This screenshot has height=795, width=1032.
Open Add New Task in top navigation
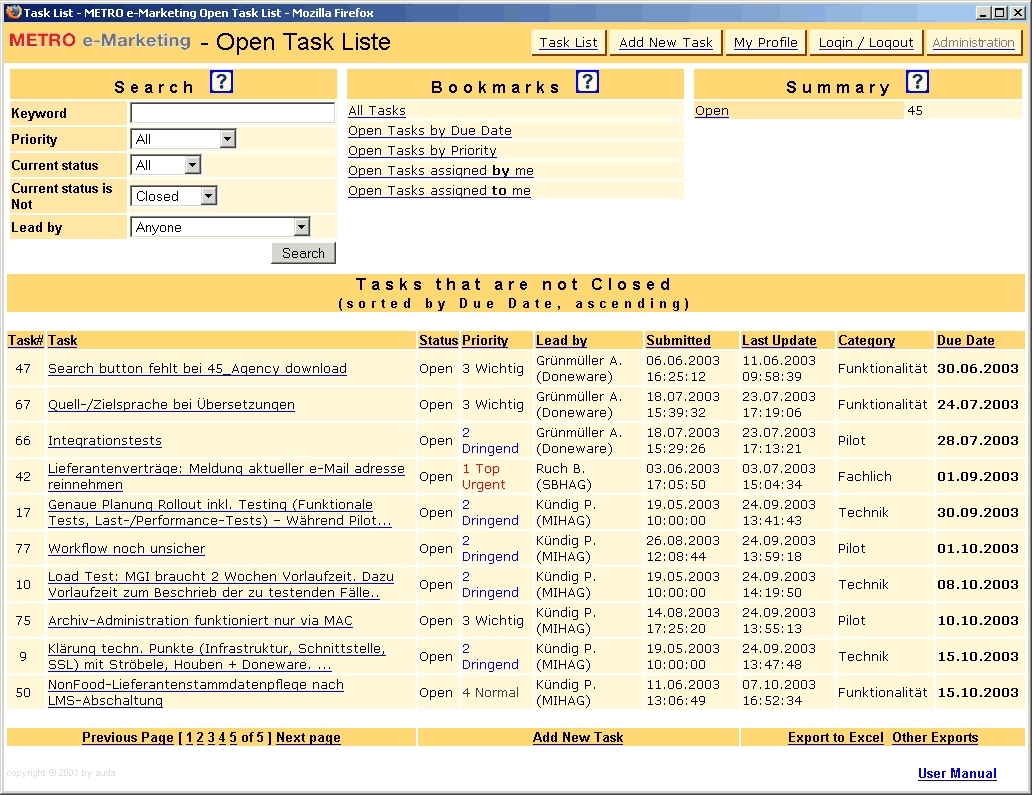click(x=665, y=42)
